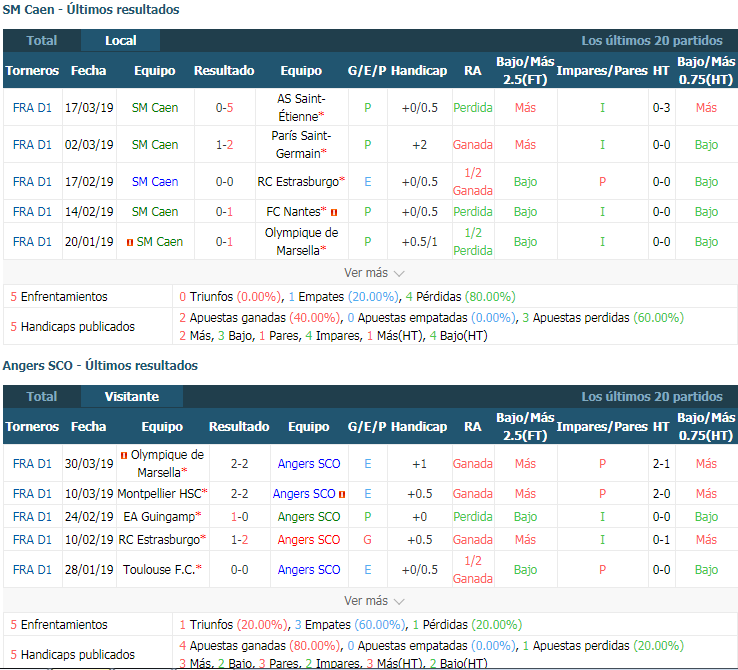Click the Torneros header in Angers SCO table
Screen dimensions: 738x670
pos(32,427)
